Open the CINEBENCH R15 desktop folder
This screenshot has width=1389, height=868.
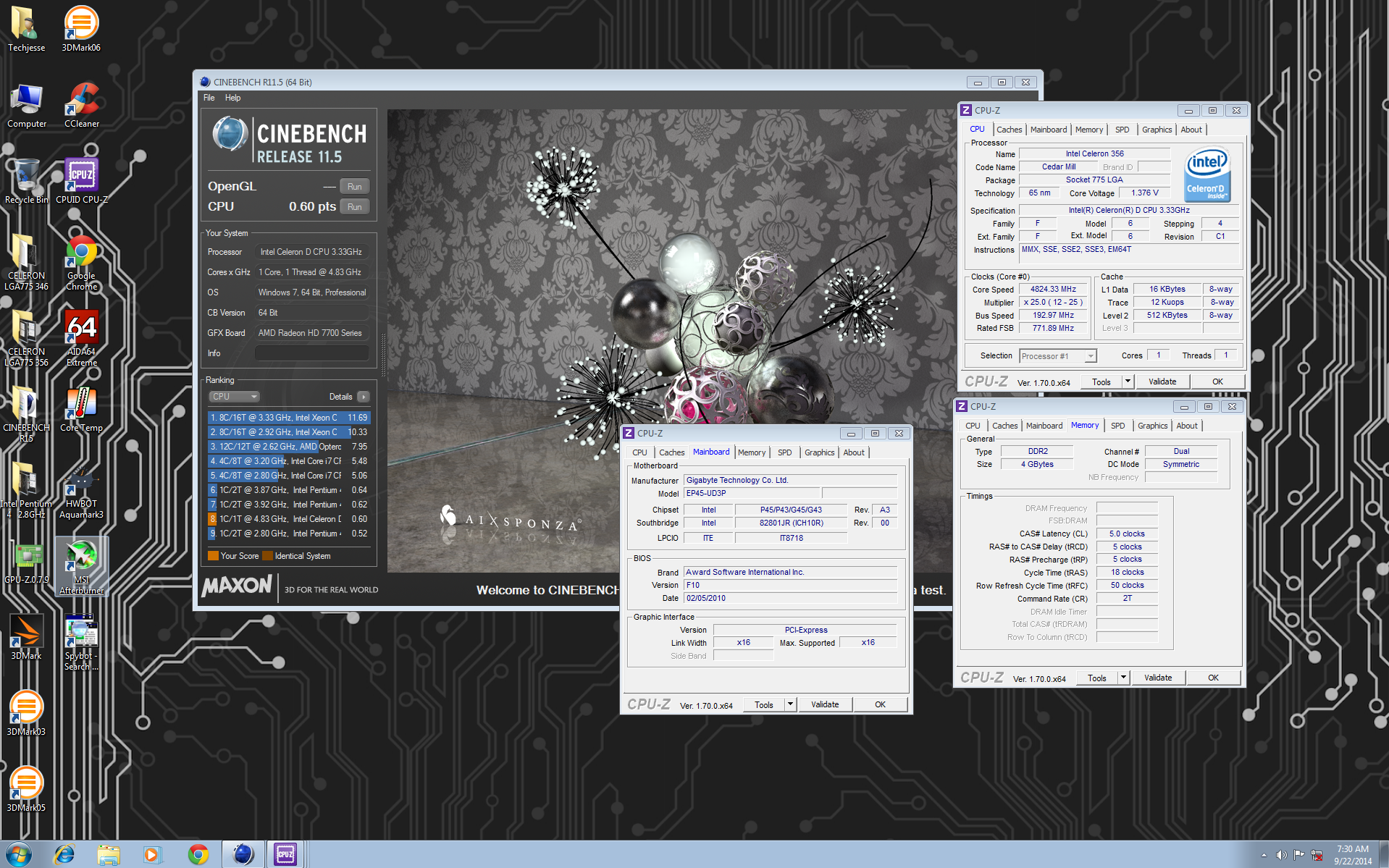[x=26, y=414]
